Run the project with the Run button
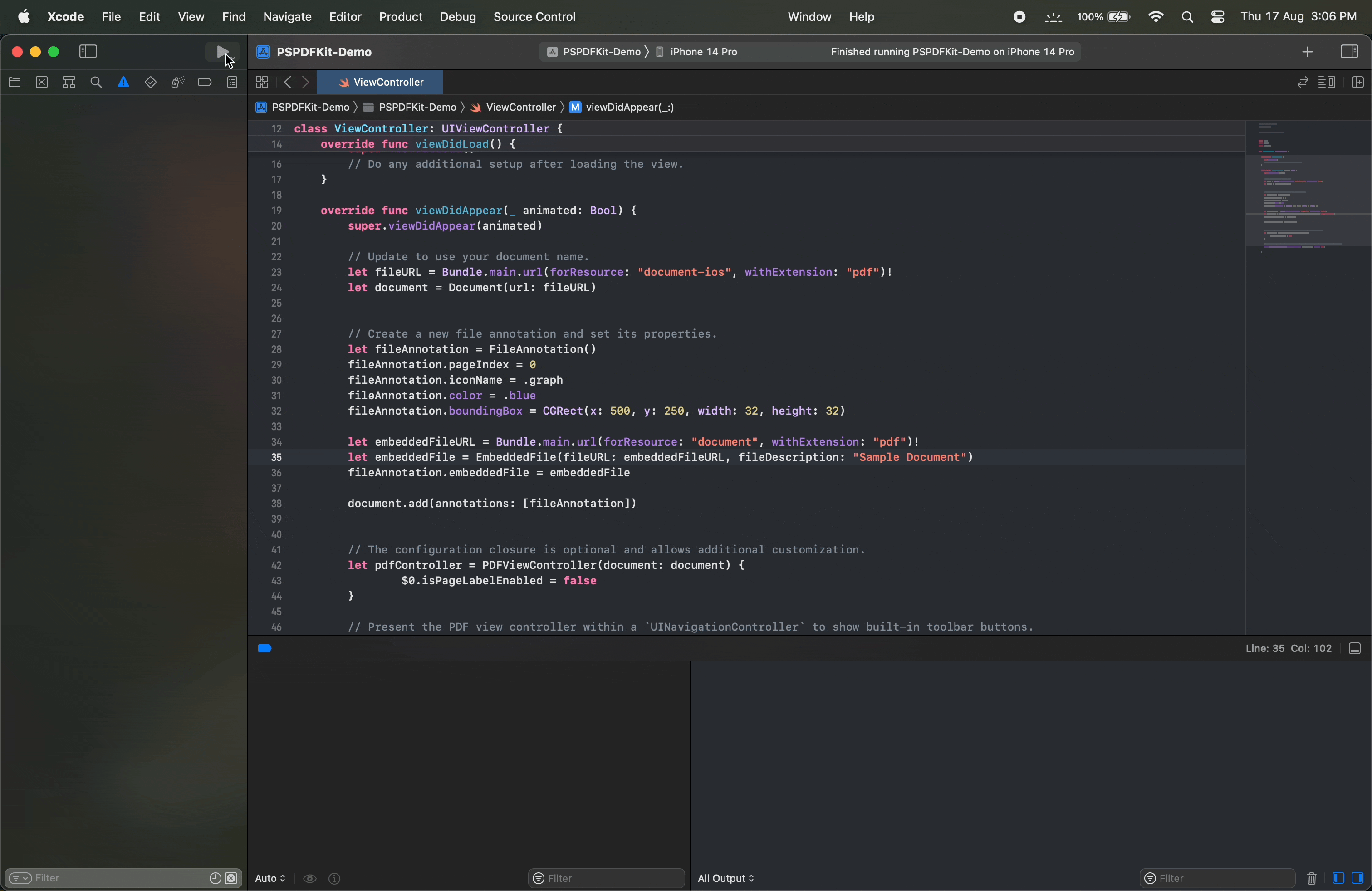Screen dimensions: 1372x891 (222, 52)
